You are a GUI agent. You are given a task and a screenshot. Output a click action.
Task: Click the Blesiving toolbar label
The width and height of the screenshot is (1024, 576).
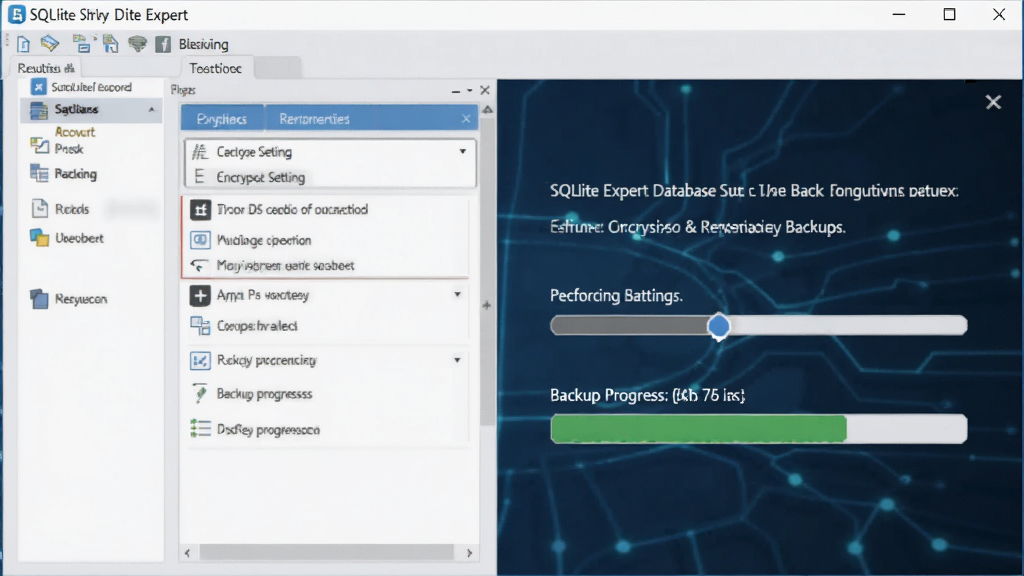coord(204,44)
